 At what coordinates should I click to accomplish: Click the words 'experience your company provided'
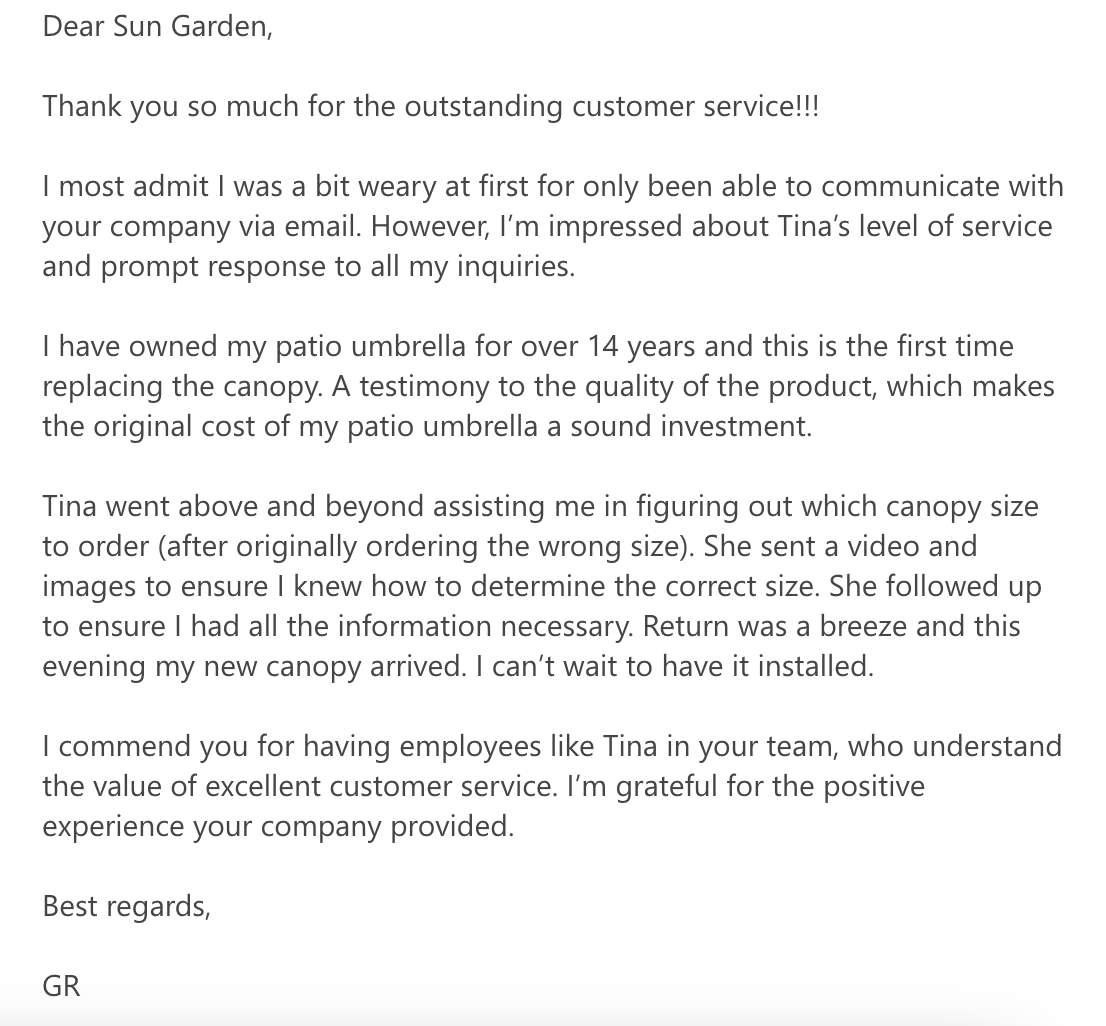(x=278, y=826)
